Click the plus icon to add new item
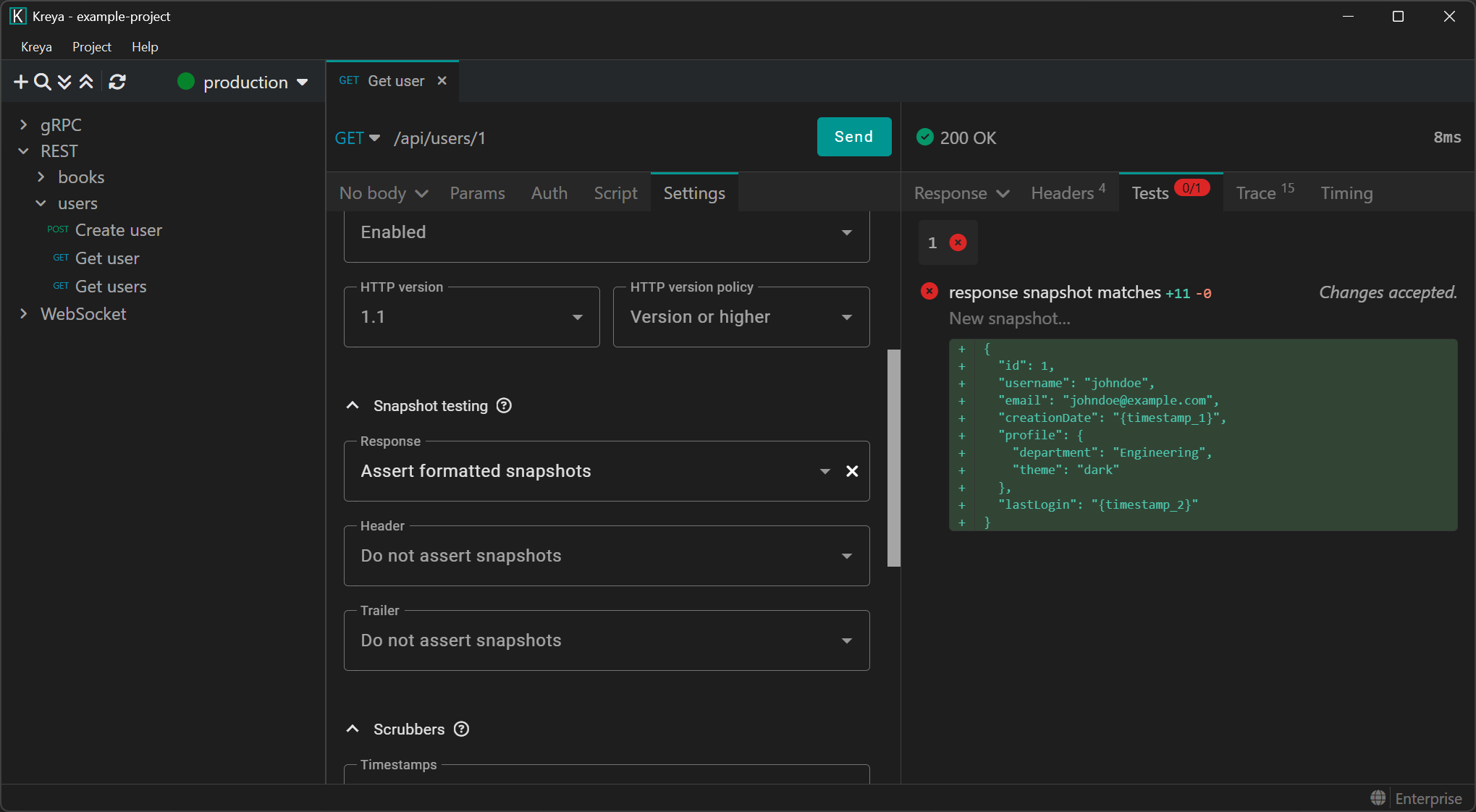 point(21,82)
